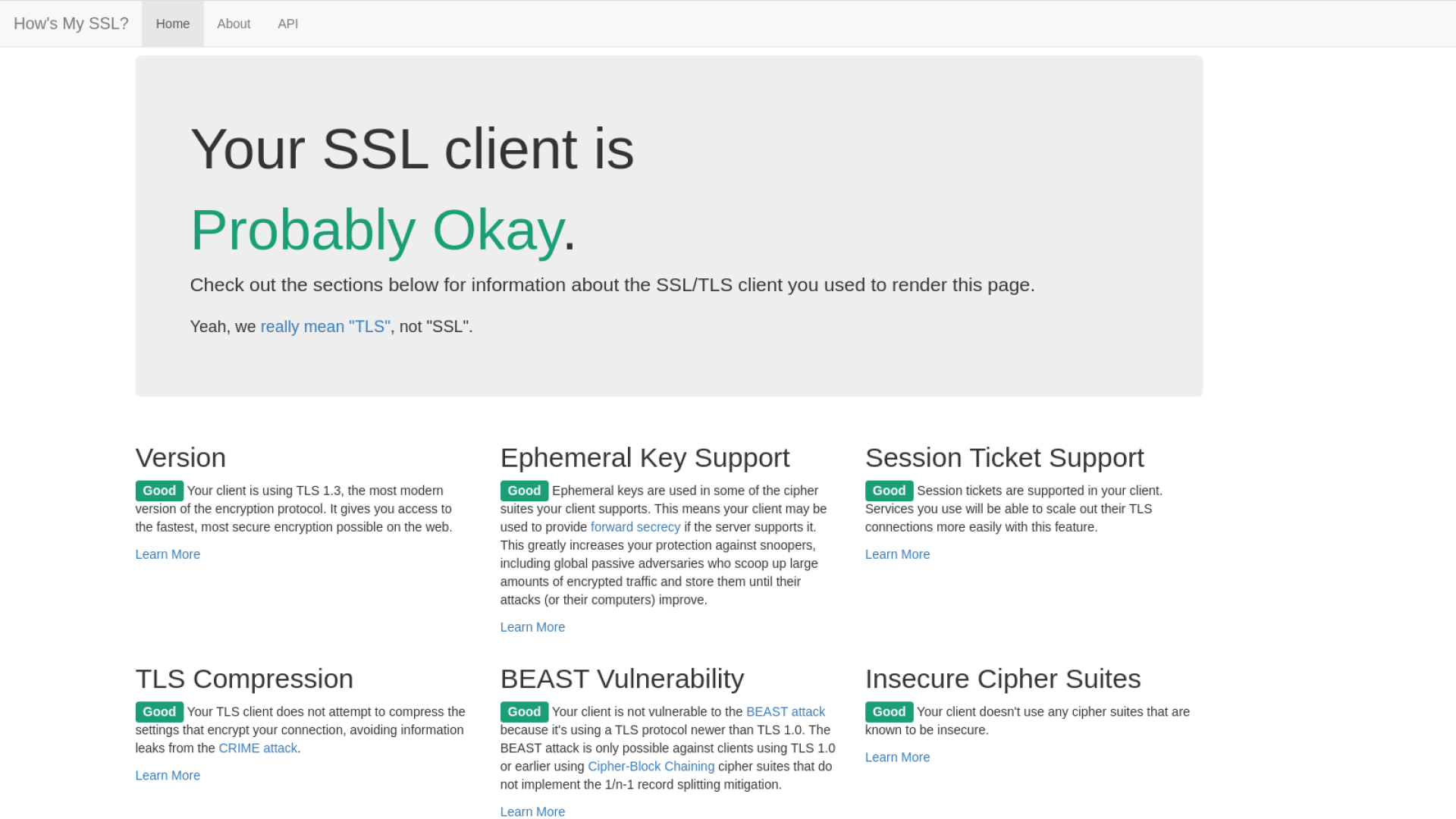Open Learn More under Session Ticket Support
1456x819 pixels.
point(897,554)
